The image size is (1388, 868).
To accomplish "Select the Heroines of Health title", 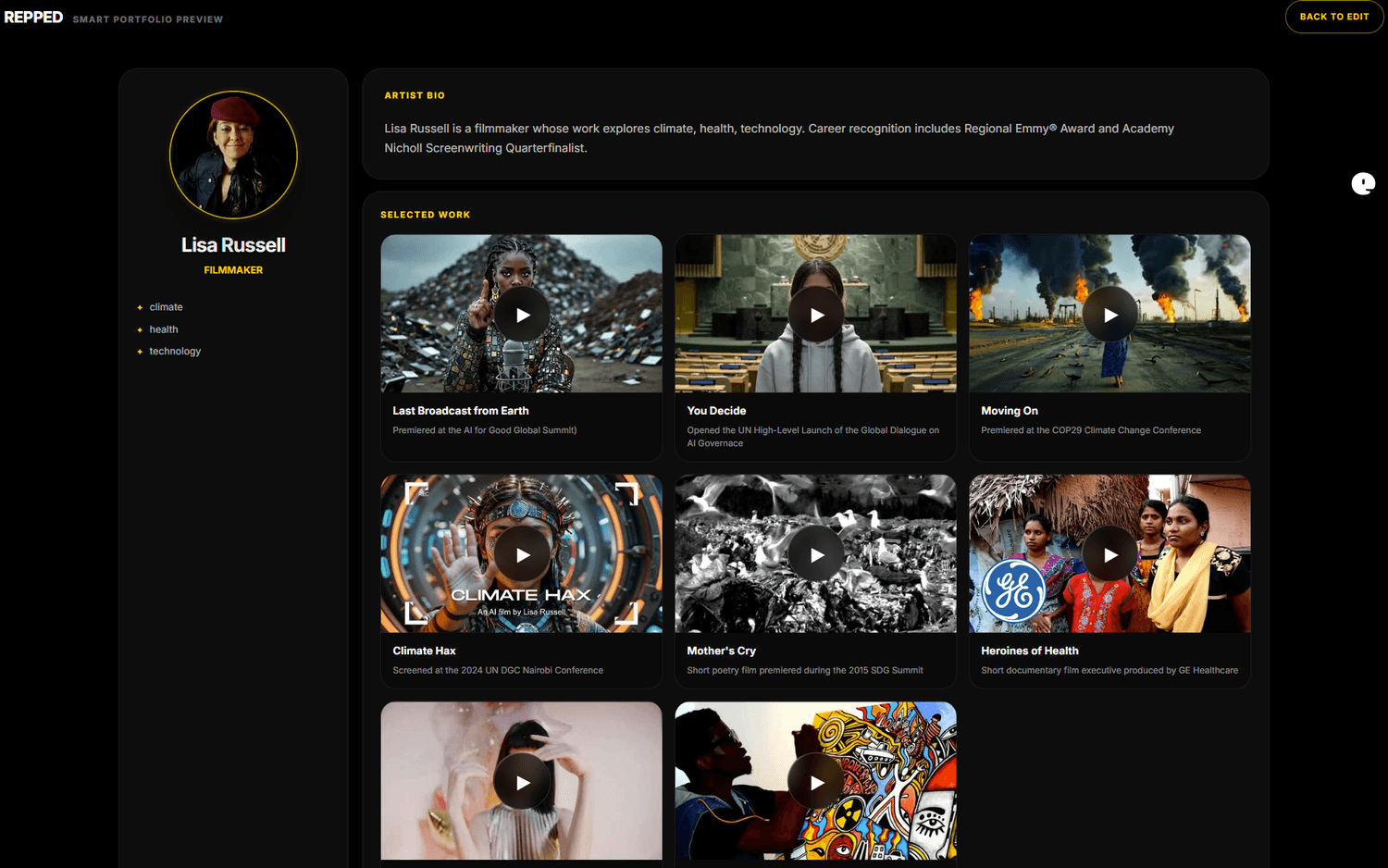I will (x=1030, y=651).
